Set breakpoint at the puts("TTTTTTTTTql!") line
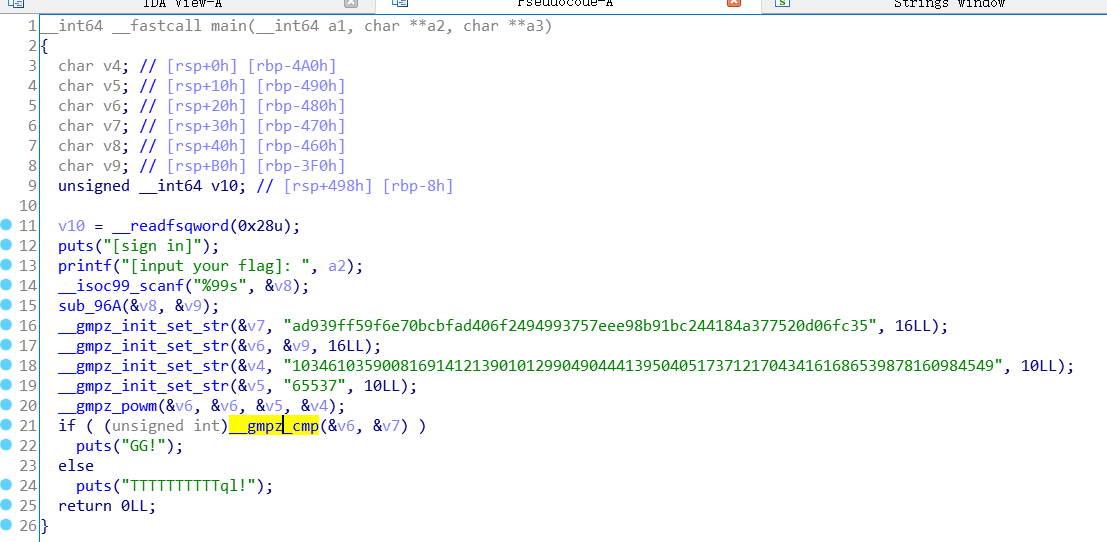 coord(6,485)
